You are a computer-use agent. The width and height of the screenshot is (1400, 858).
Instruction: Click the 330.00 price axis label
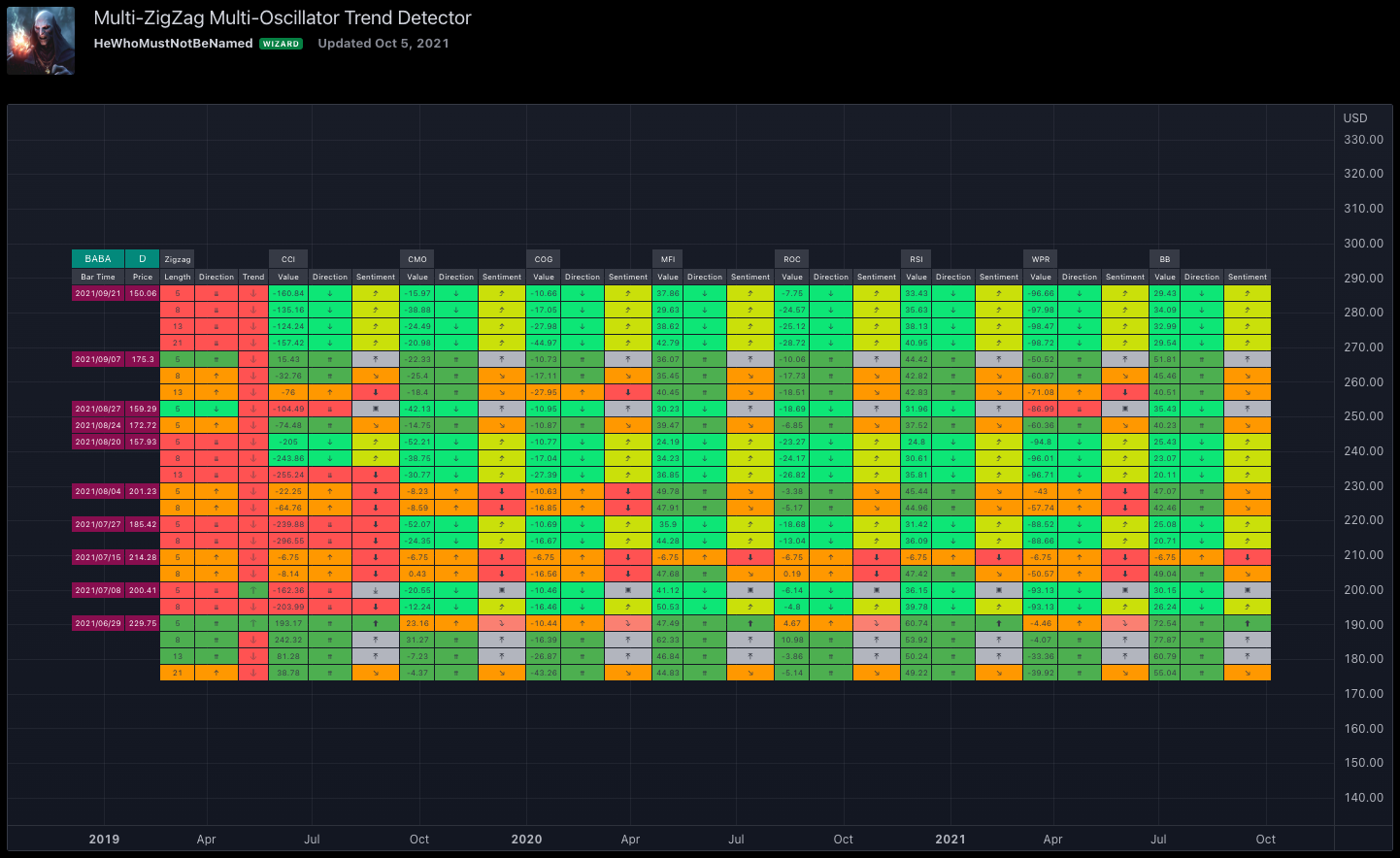(1363, 140)
